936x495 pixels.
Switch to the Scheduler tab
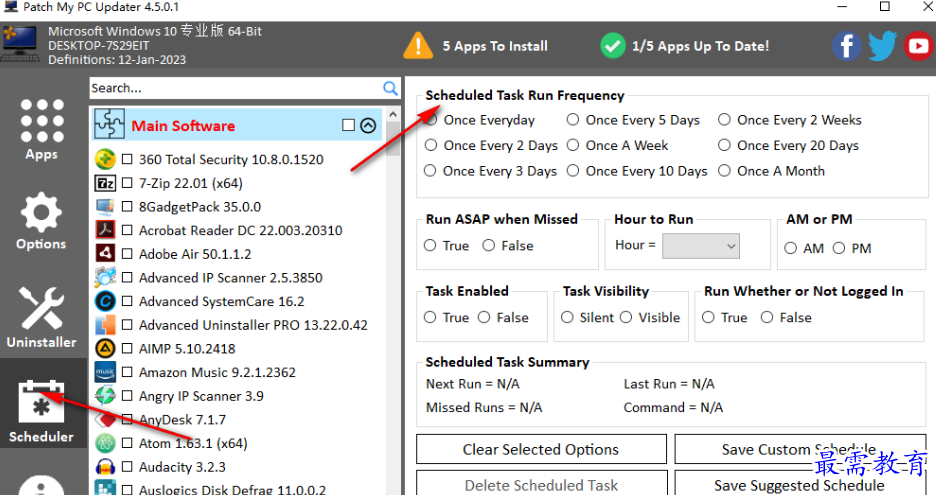coord(41,412)
